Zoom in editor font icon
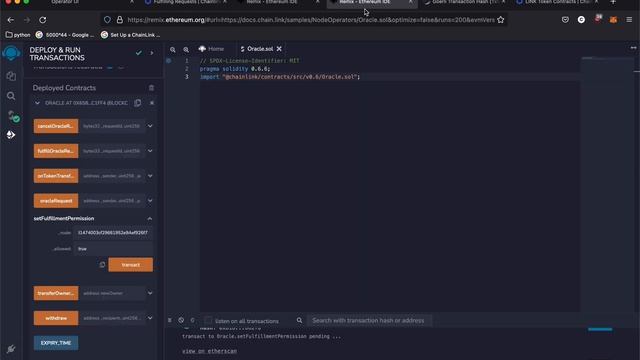The height and width of the screenshot is (360, 640). click(186, 49)
